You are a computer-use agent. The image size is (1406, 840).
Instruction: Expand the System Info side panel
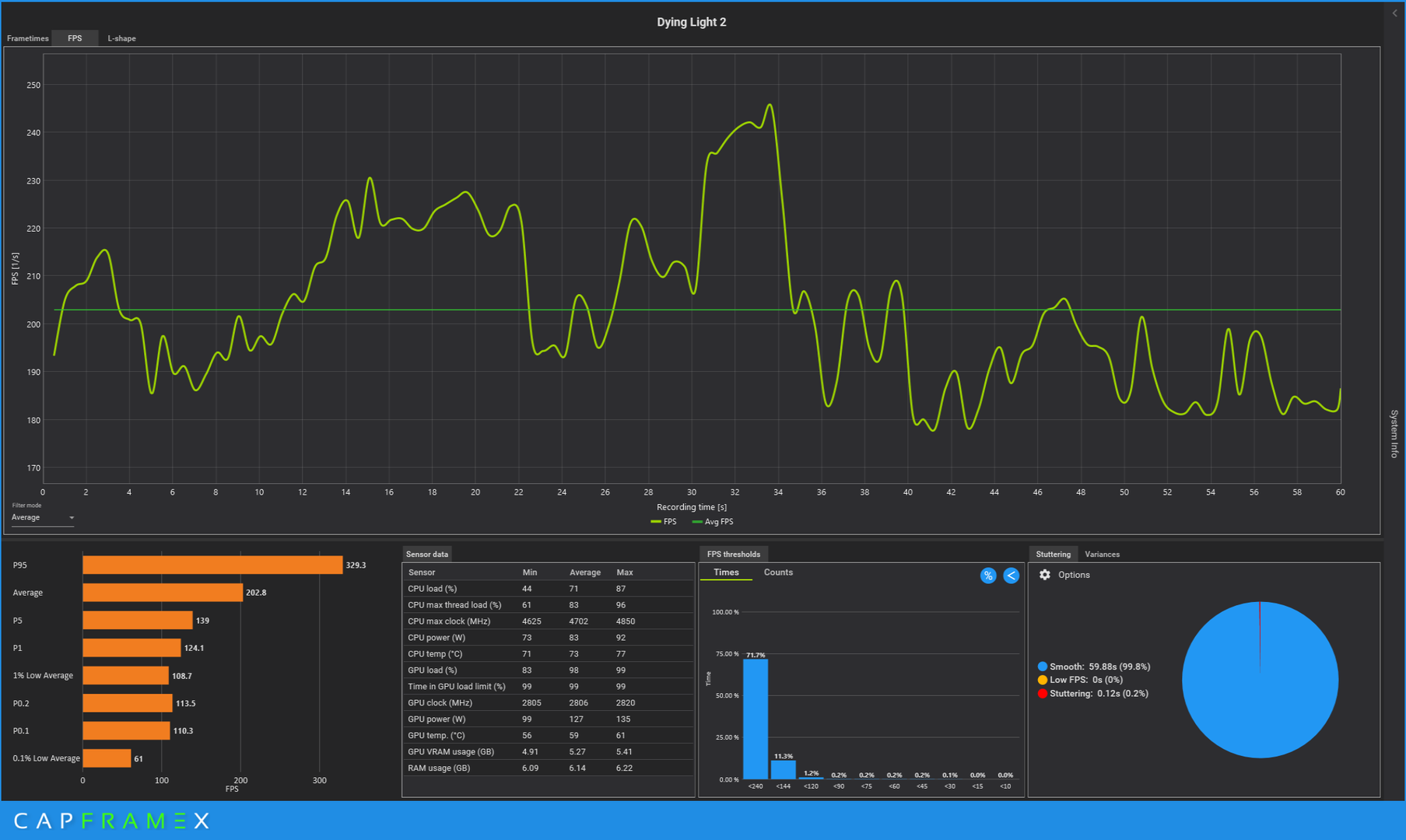tap(1394, 433)
